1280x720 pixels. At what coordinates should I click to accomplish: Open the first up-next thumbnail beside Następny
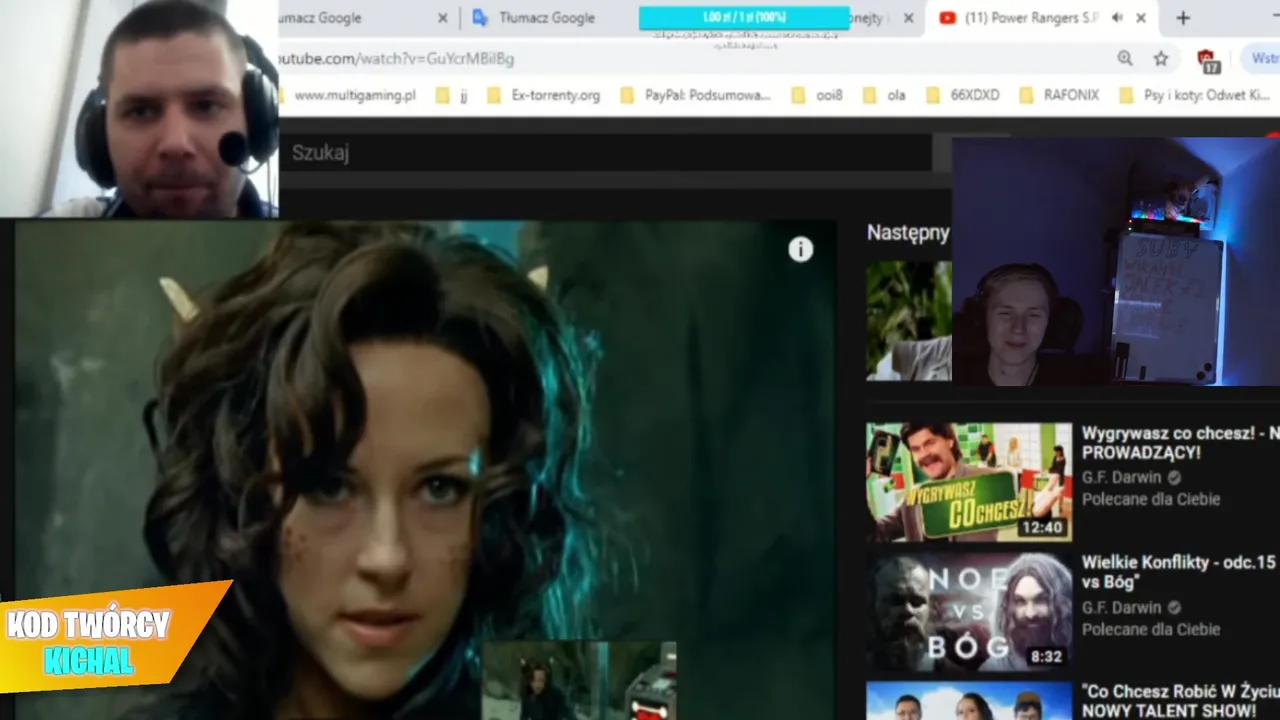tap(909, 321)
